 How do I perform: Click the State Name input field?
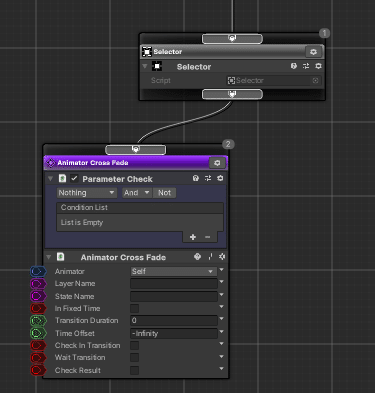[x=174, y=296]
